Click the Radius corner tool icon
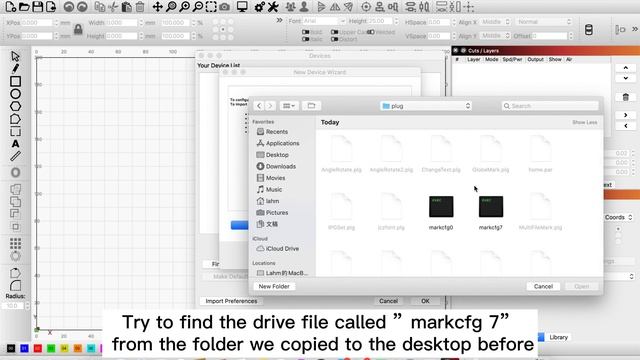 pos(16,285)
